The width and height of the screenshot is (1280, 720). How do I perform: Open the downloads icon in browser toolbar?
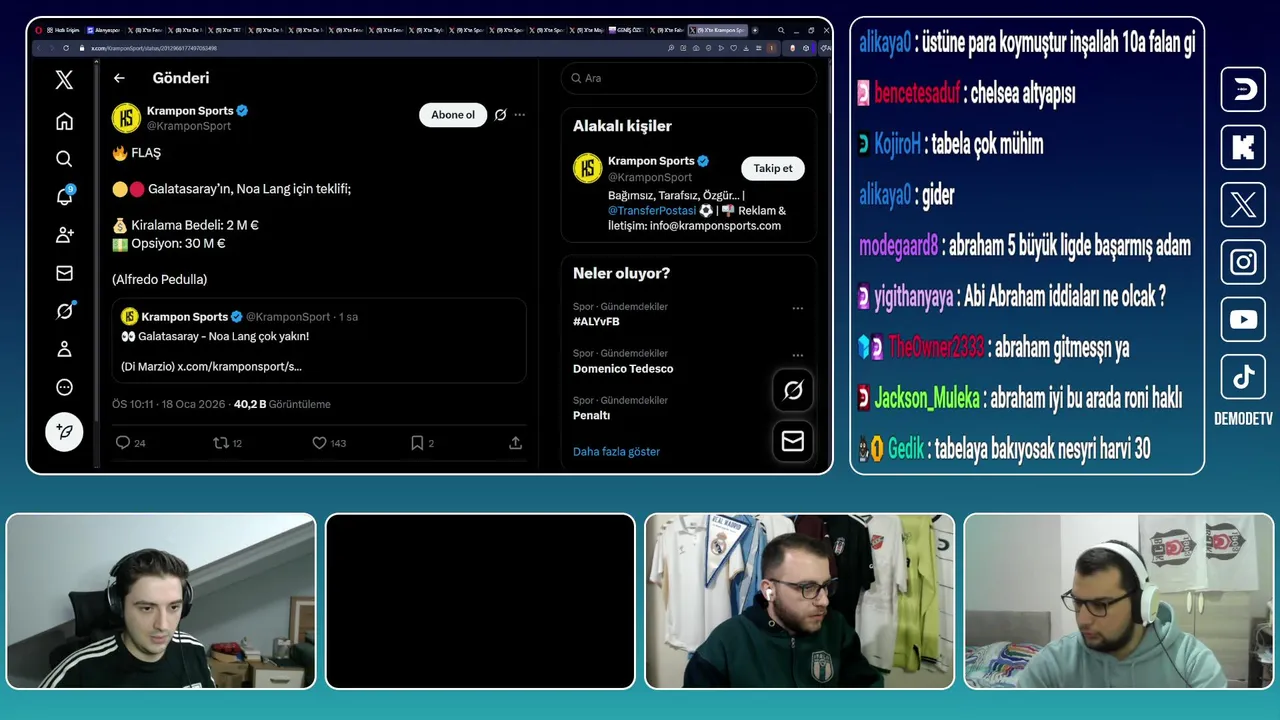point(746,48)
